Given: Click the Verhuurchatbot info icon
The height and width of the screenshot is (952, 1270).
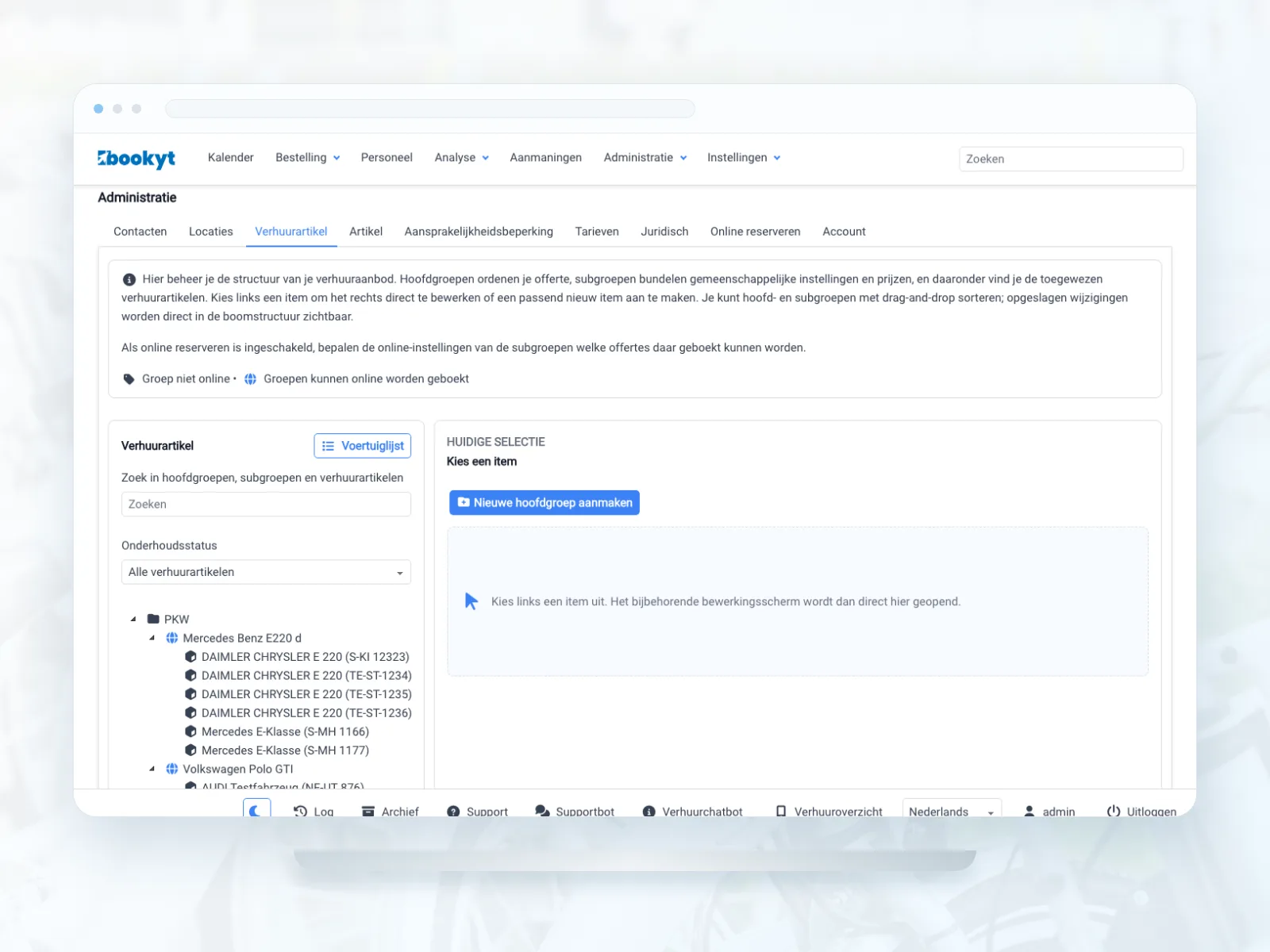Looking at the screenshot, I should coord(648,812).
